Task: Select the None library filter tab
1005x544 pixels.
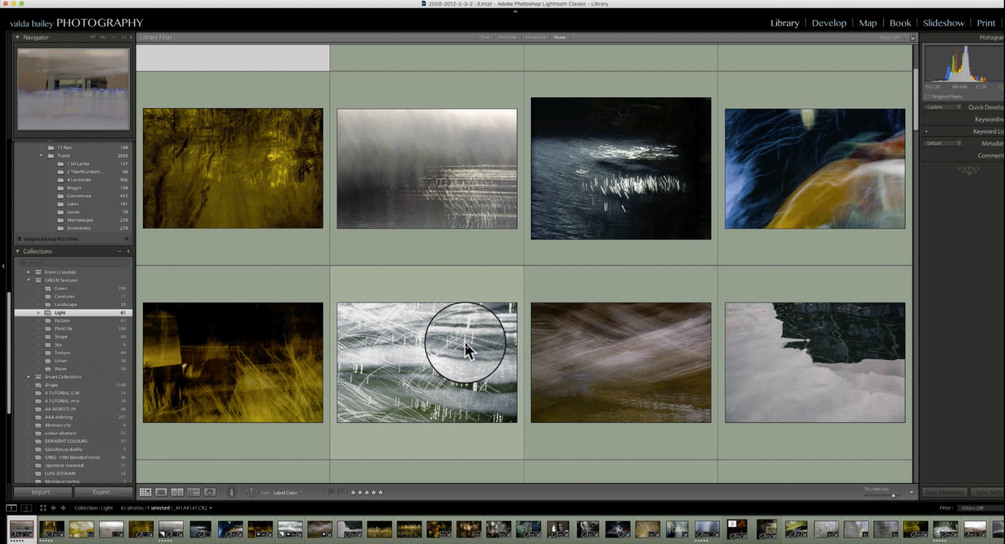Action: tap(560, 38)
